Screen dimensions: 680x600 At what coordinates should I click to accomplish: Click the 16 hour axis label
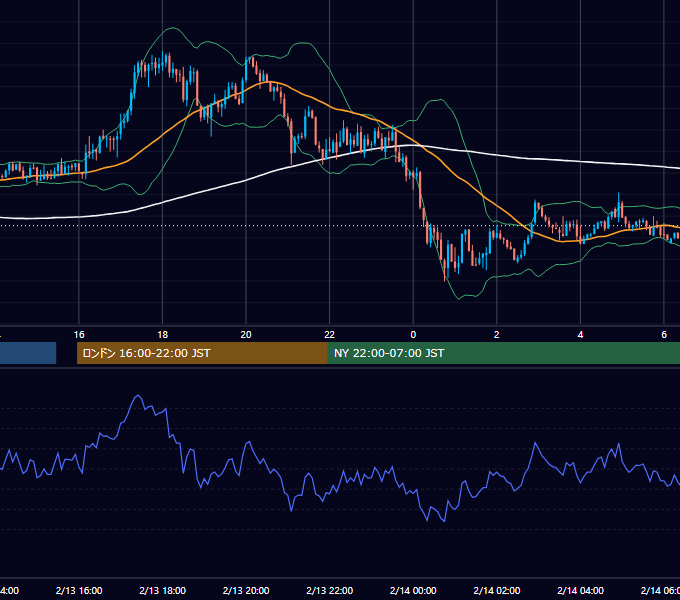tap(79, 335)
